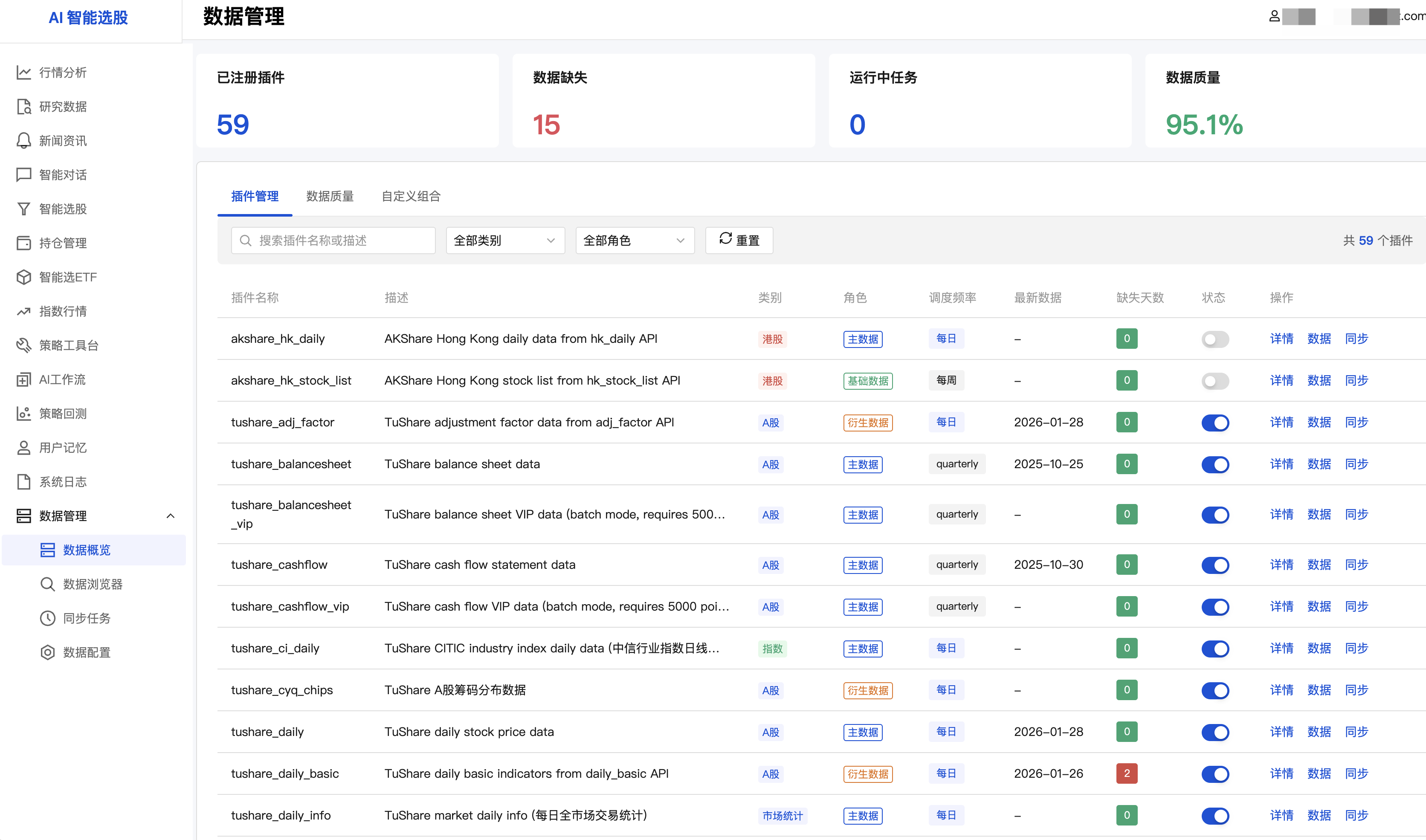
Task: Switch to the 插件管理 tab
Action: 255,197
